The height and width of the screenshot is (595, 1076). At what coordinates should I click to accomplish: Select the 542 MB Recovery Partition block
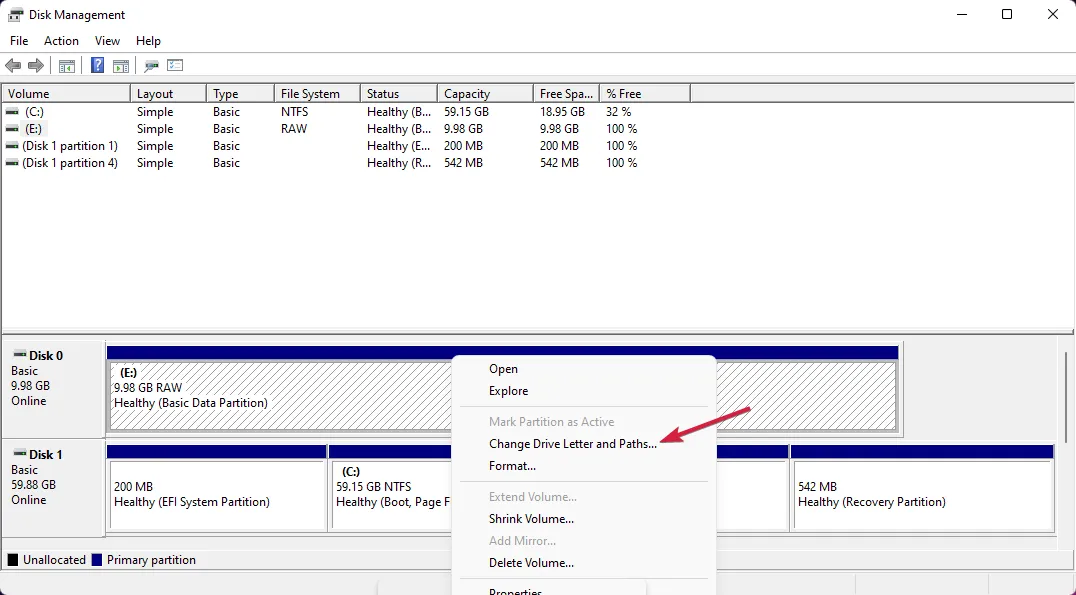click(x=920, y=495)
